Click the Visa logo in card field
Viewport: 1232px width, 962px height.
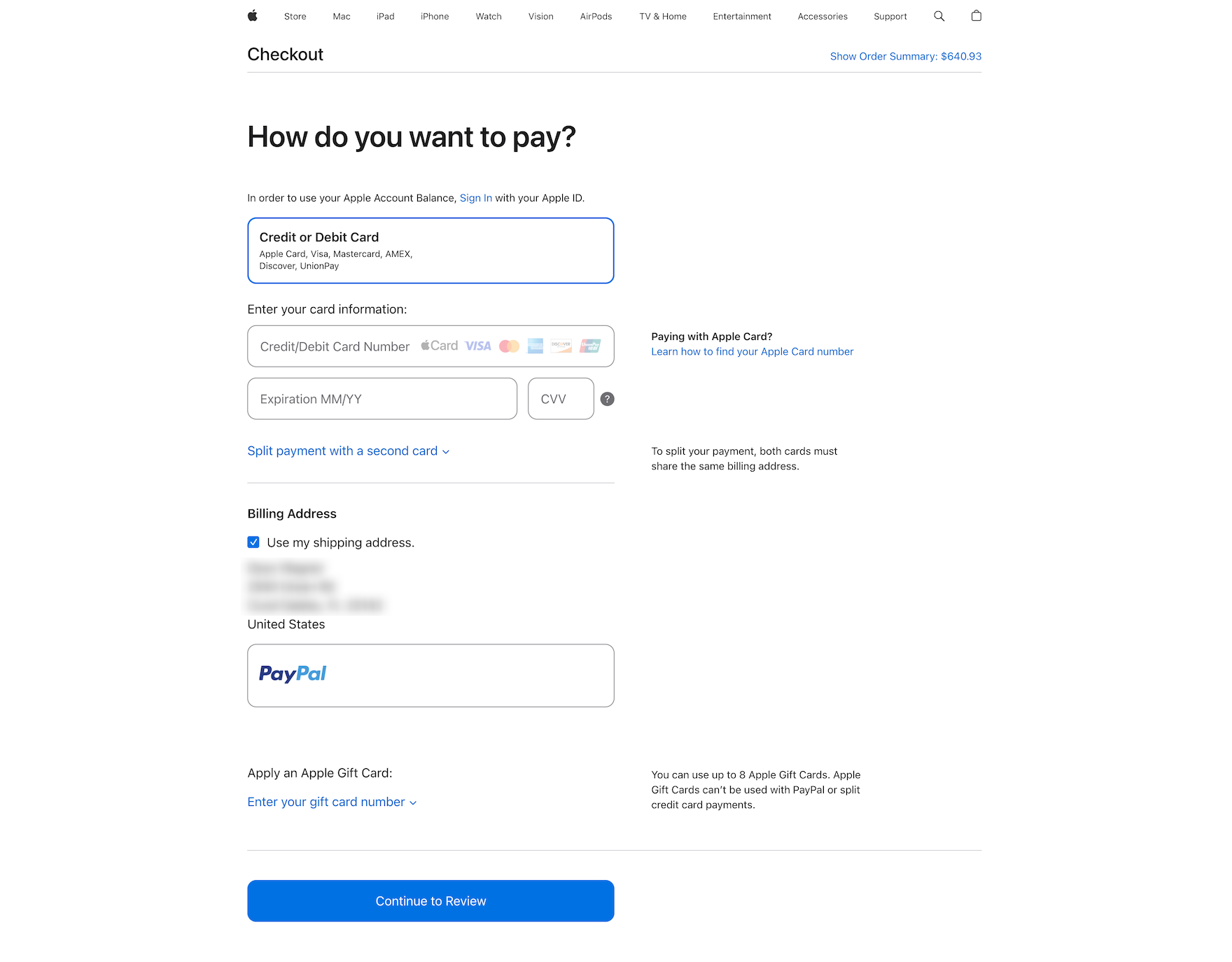(478, 346)
